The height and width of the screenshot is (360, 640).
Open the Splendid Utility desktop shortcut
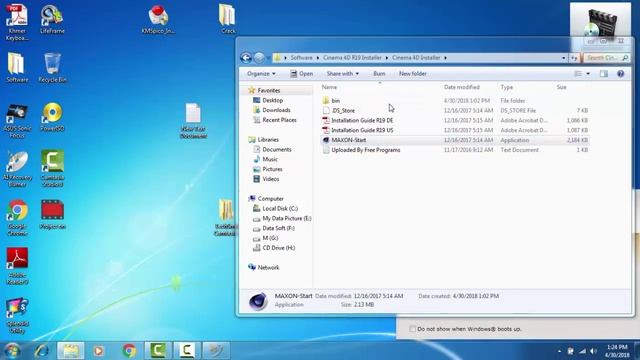point(17,315)
